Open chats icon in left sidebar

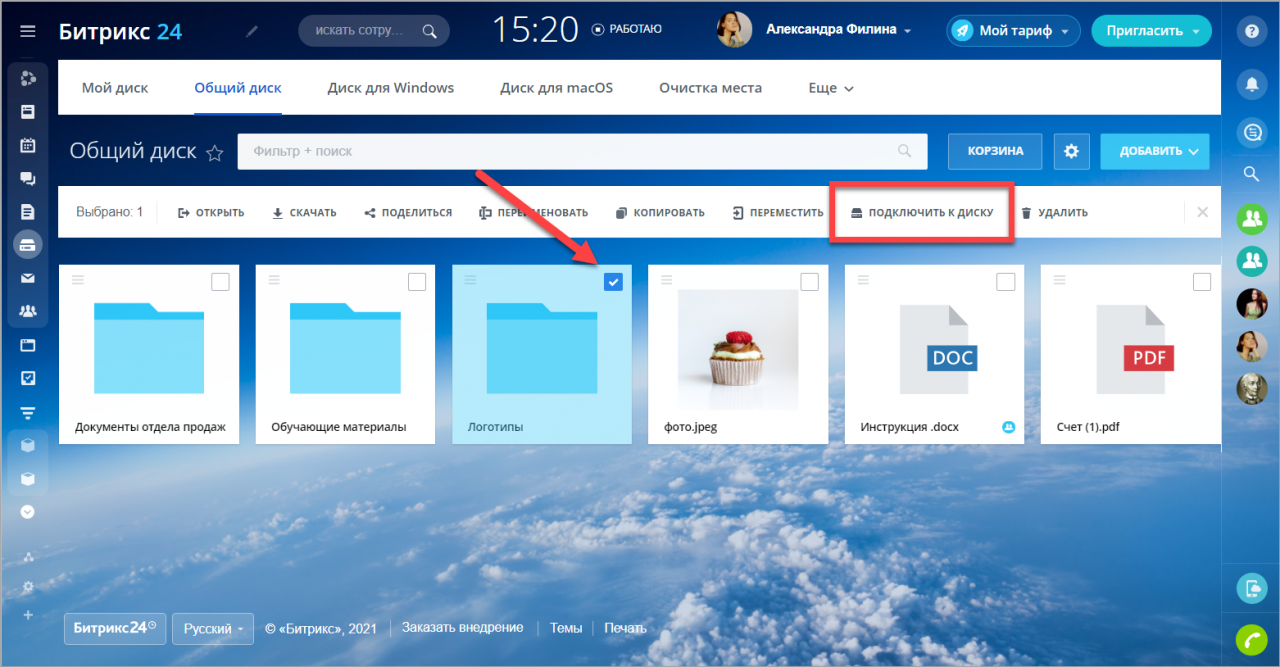click(28, 179)
